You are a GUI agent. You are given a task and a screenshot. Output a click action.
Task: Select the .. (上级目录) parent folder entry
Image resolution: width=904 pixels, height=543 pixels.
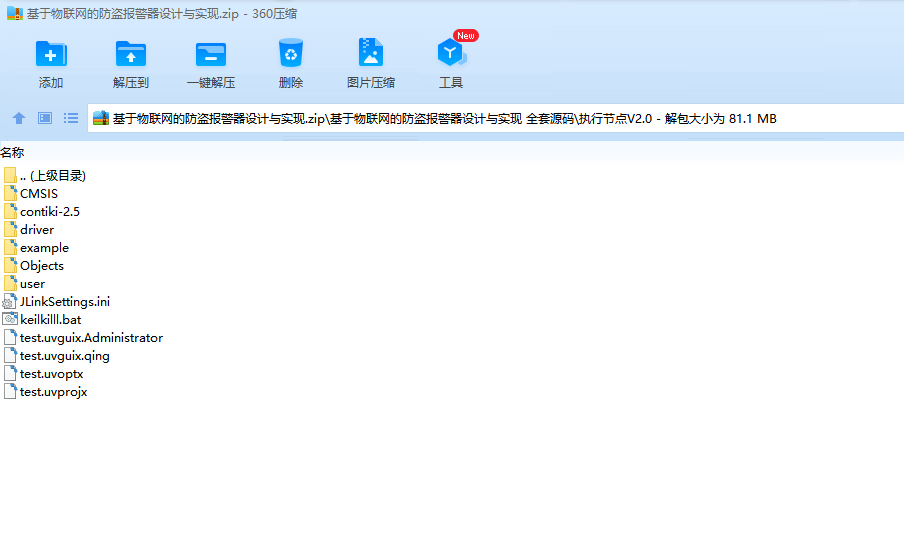click(x=44, y=175)
